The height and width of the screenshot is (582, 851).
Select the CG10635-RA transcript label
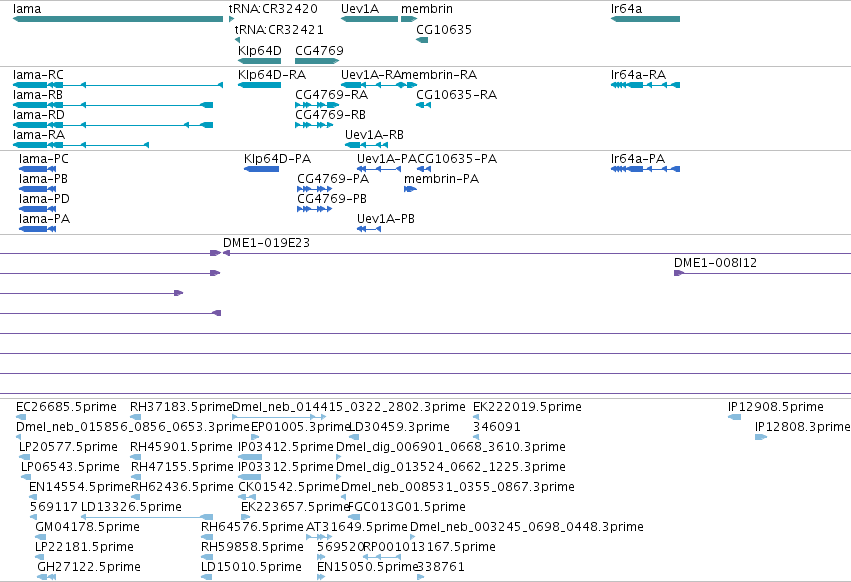coord(456,94)
